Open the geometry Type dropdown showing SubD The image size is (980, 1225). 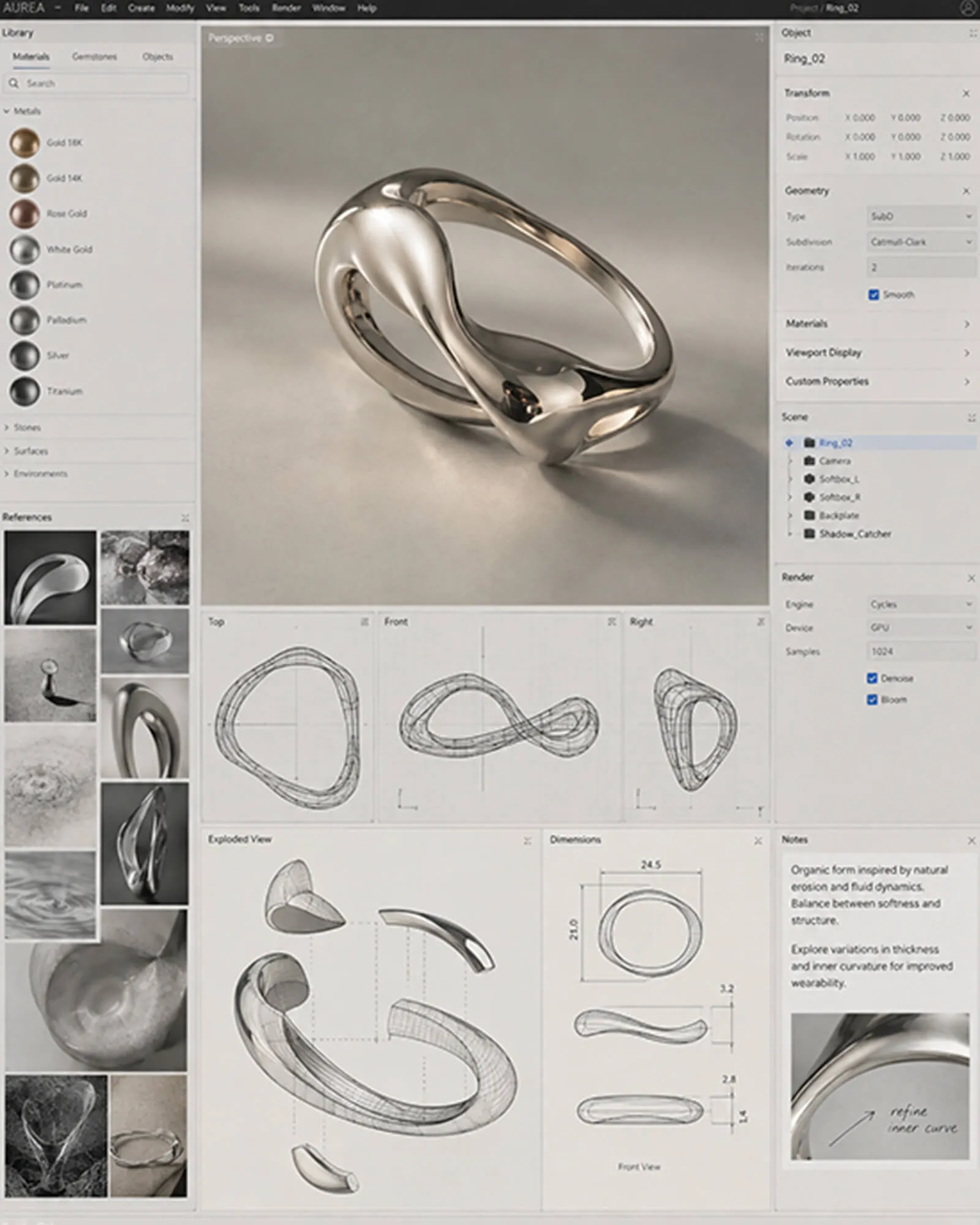[x=921, y=216]
